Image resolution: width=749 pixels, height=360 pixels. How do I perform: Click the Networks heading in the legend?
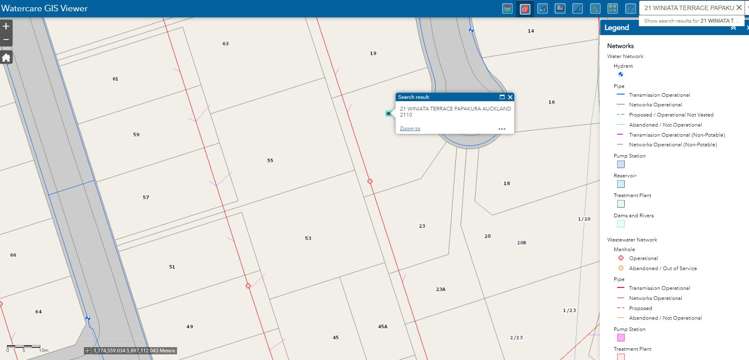click(621, 46)
